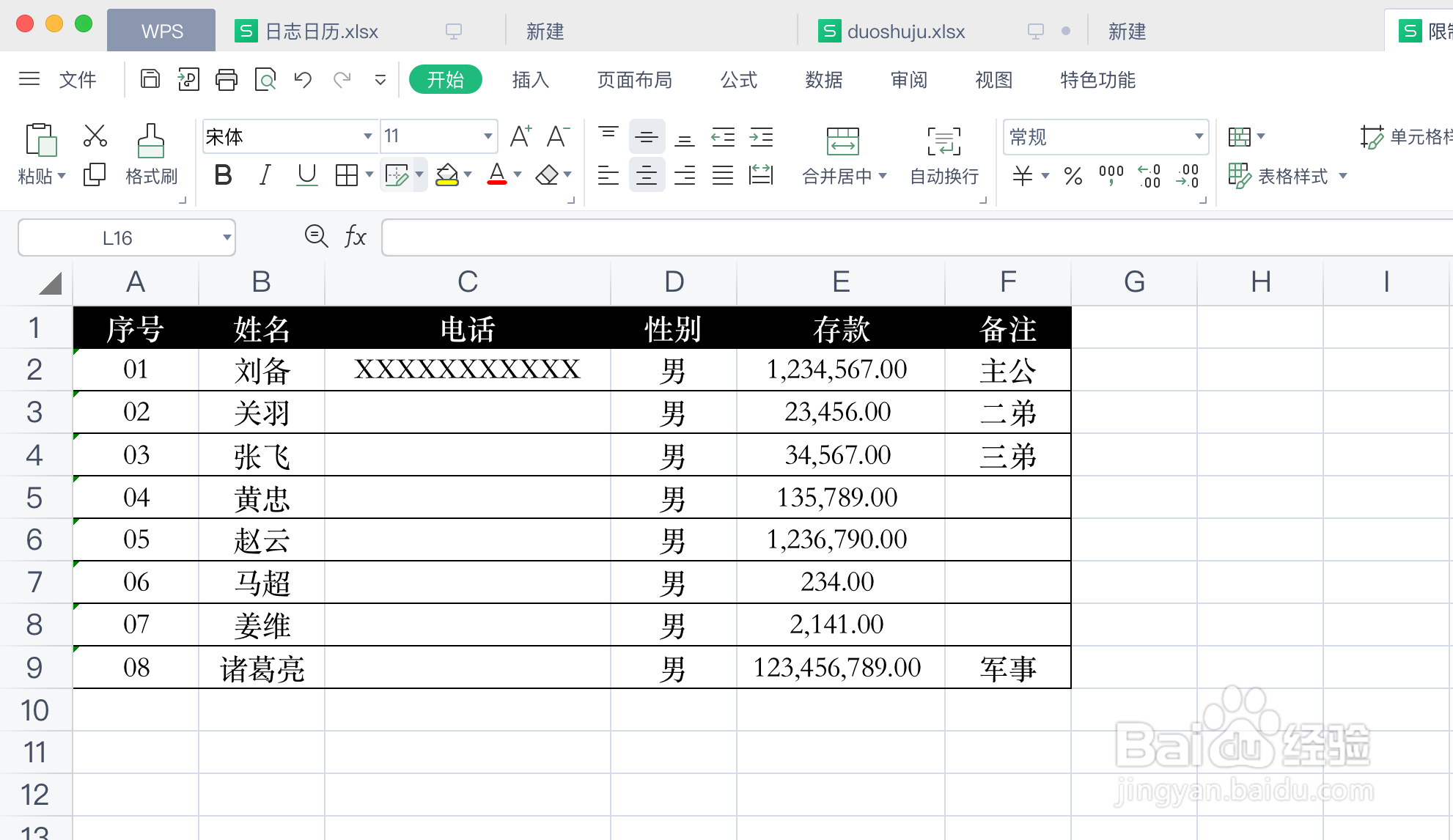The width and height of the screenshot is (1453, 840).
Task: Expand the 合并居中 dropdown arrow
Action: pyautogui.click(x=883, y=176)
